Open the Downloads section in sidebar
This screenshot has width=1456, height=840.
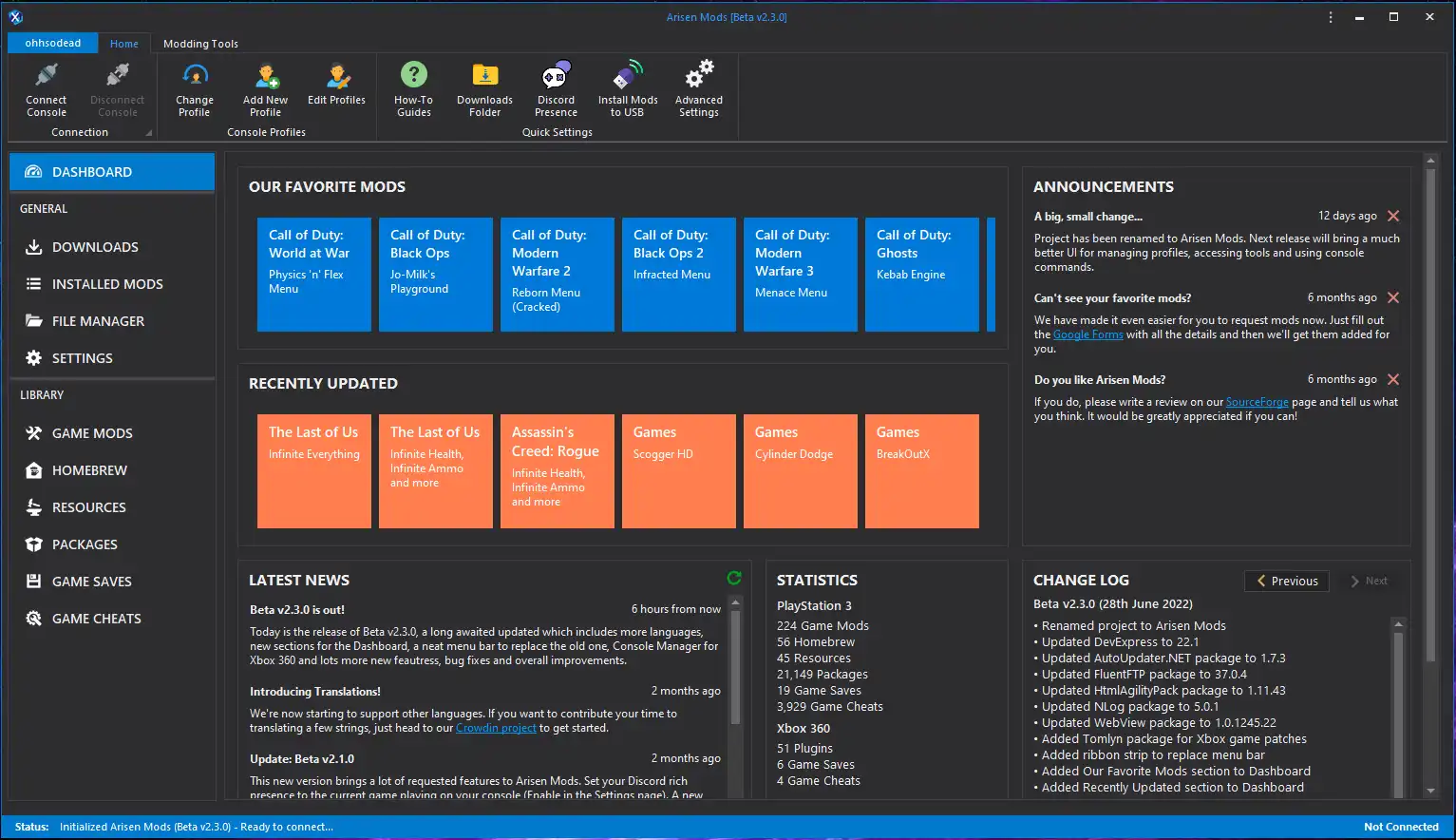point(112,247)
